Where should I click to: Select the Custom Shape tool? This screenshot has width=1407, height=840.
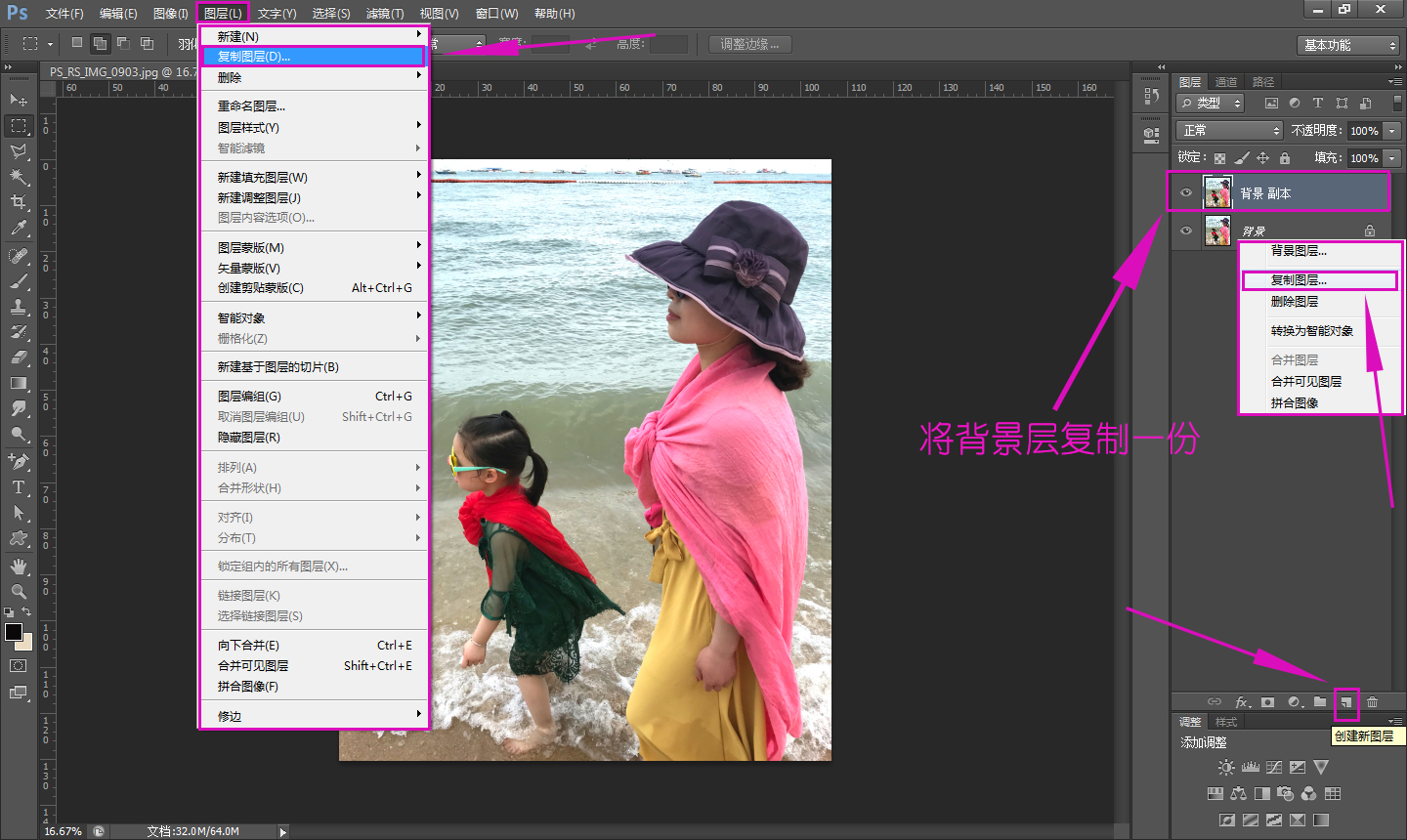[x=19, y=537]
